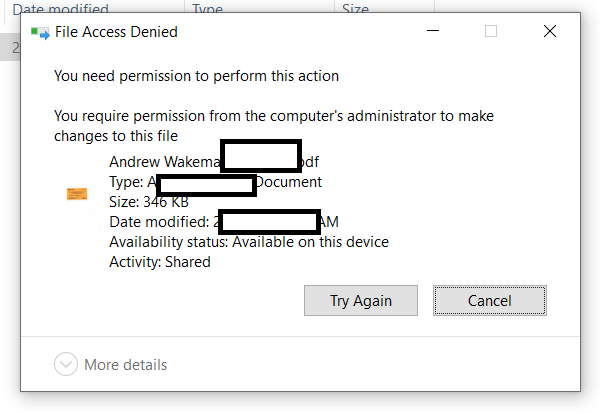This screenshot has height=417, width=603.
Task: Click the 'Size: 346 KB' line
Action: point(149,202)
